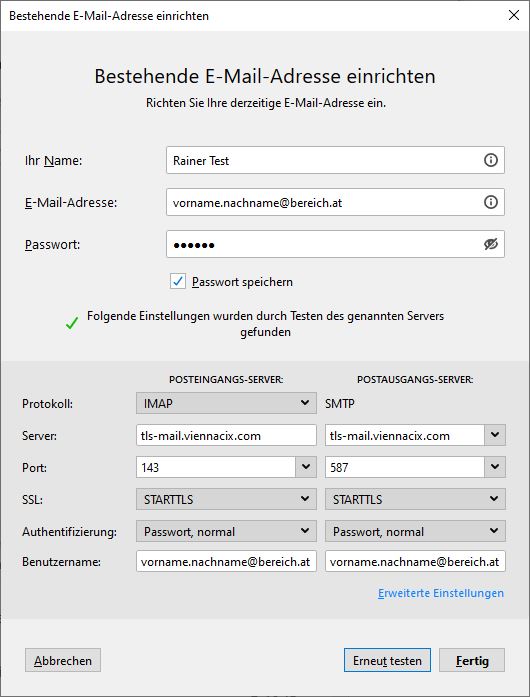Screen dimensions: 530x697
Task: Expand the outgoing server name dropdown arrow
Action: pos(495,435)
